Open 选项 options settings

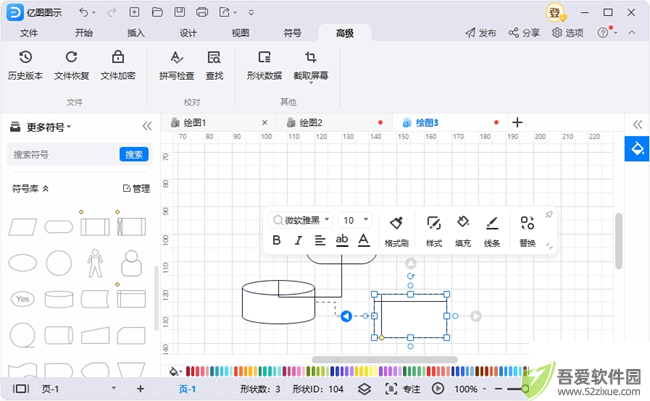click(568, 33)
